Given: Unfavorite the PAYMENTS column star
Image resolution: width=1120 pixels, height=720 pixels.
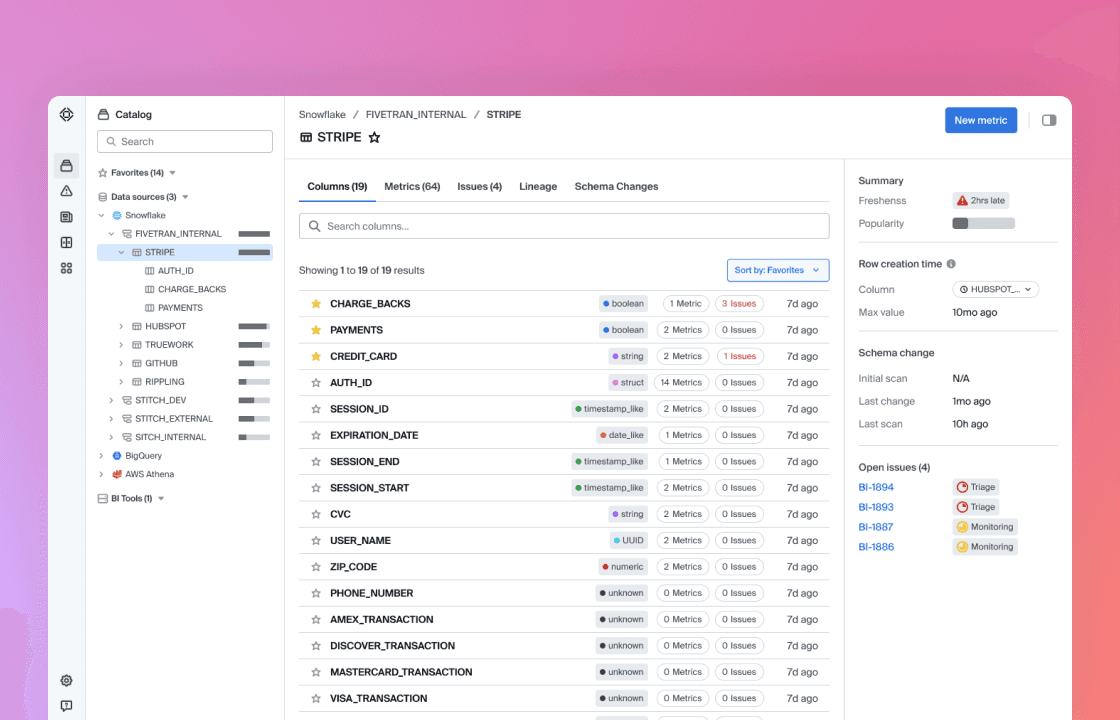Looking at the screenshot, I should coord(316,330).
